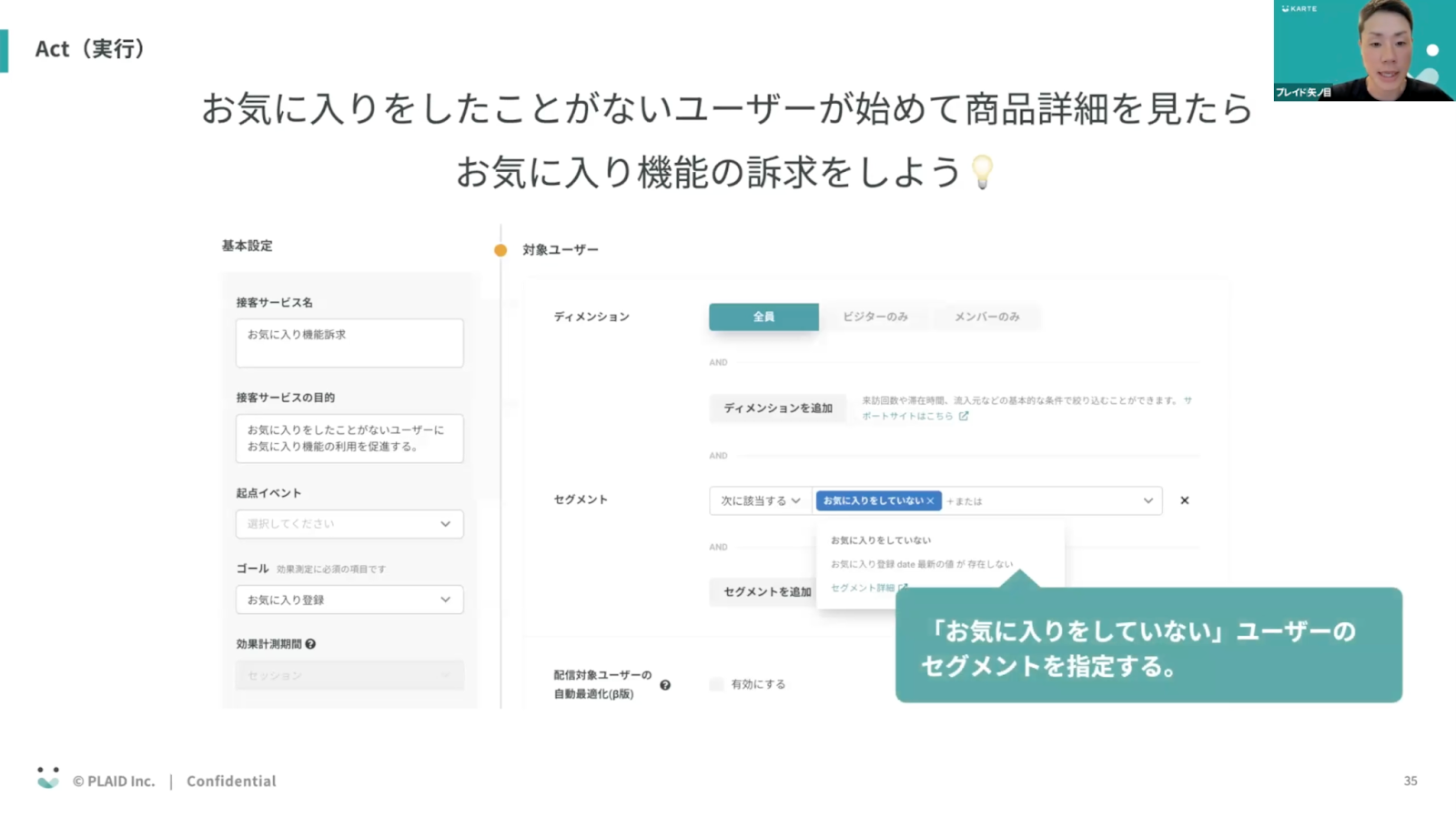The image size is (1456, 817).
Task: Toggle the 有効にする checkbox
Action: (x=716, y=684)
